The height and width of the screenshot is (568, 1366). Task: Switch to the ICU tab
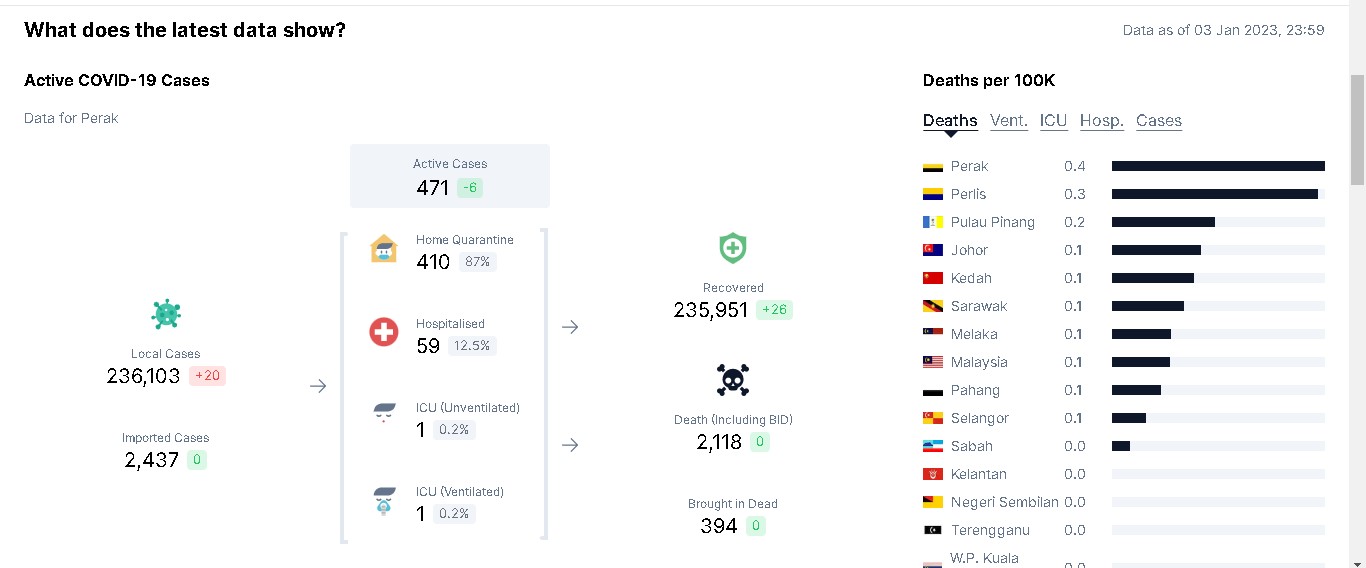click(x=1053, y=120)
